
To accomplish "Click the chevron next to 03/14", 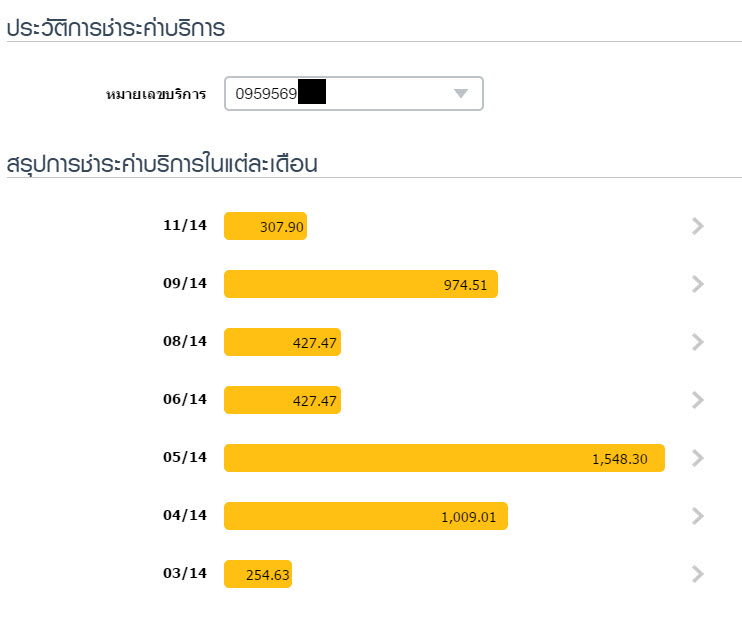I will pyautogui.click(x=698, y=574).
